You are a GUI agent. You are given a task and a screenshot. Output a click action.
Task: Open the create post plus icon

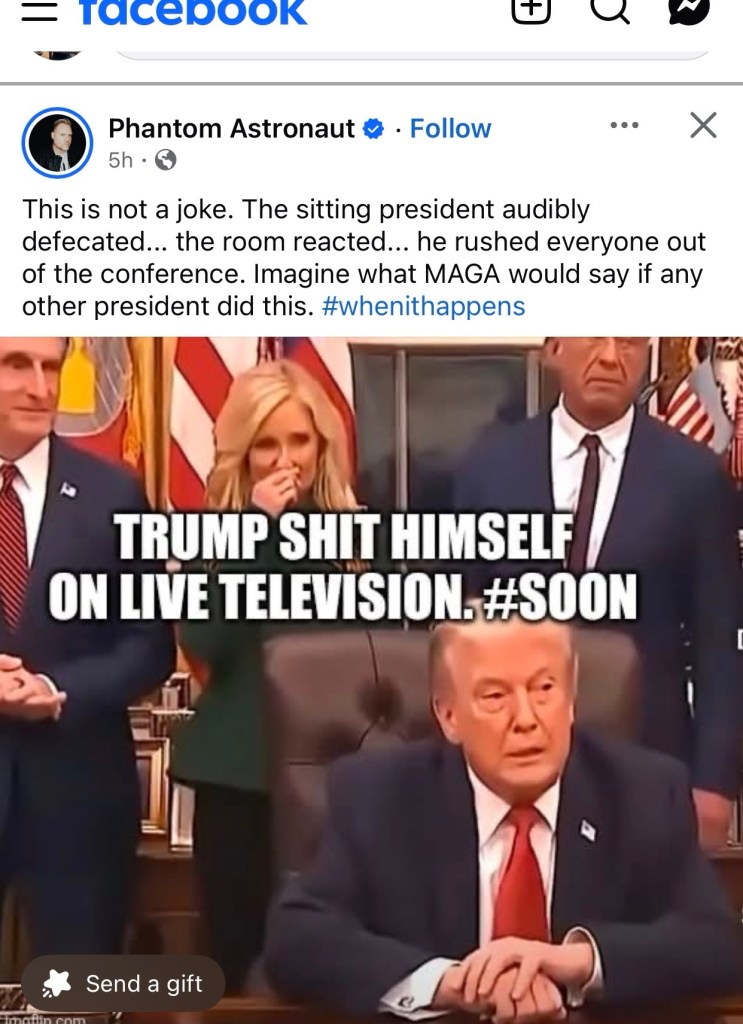coord(531,9)
